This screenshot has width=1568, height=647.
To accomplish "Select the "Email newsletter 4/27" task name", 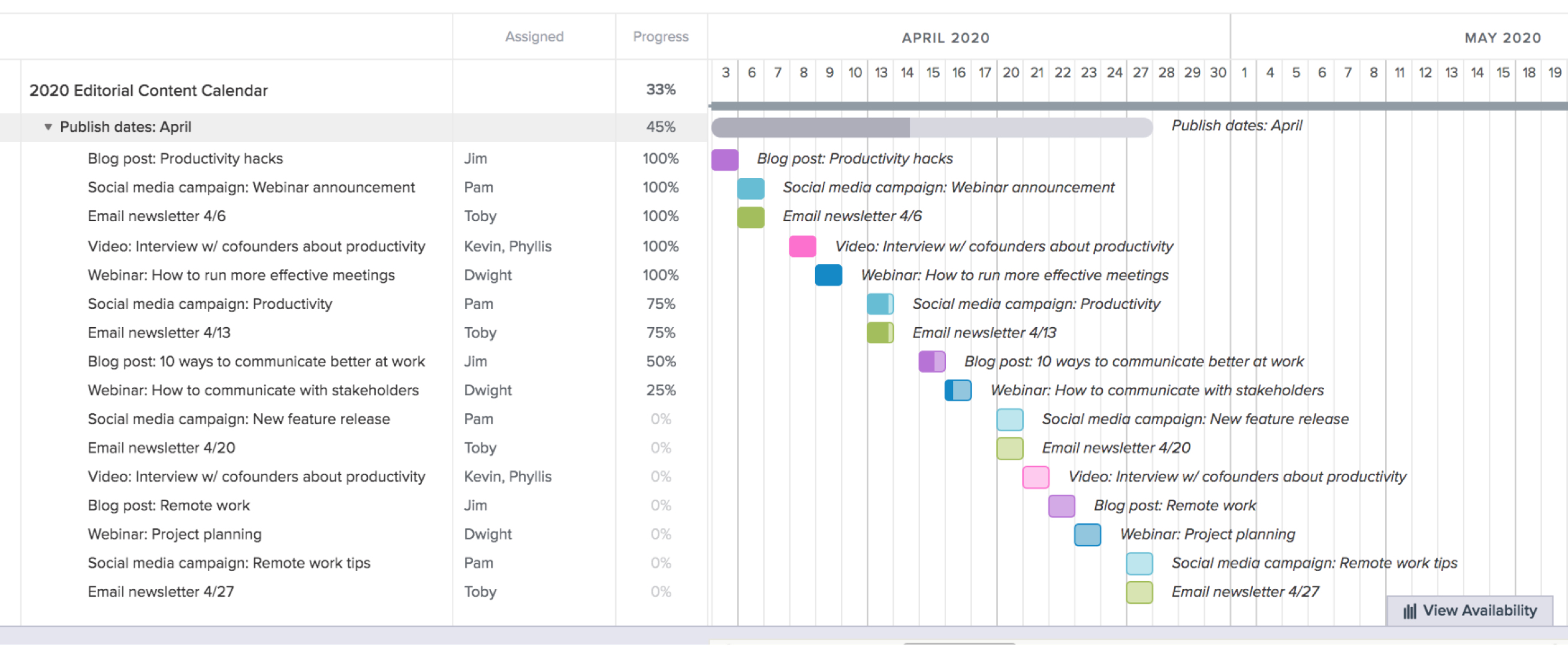I will [160, 591].
